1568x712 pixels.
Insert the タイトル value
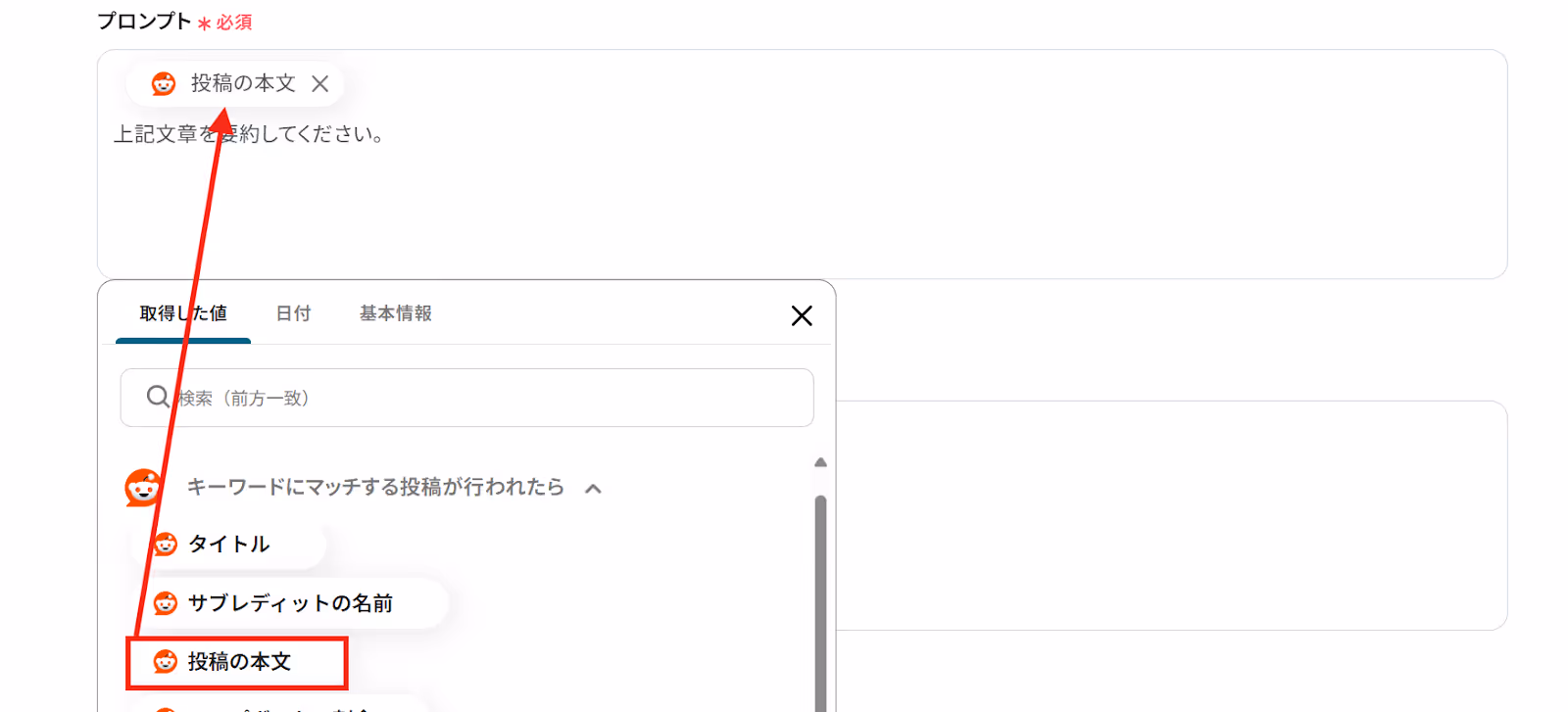click(228, 545)
